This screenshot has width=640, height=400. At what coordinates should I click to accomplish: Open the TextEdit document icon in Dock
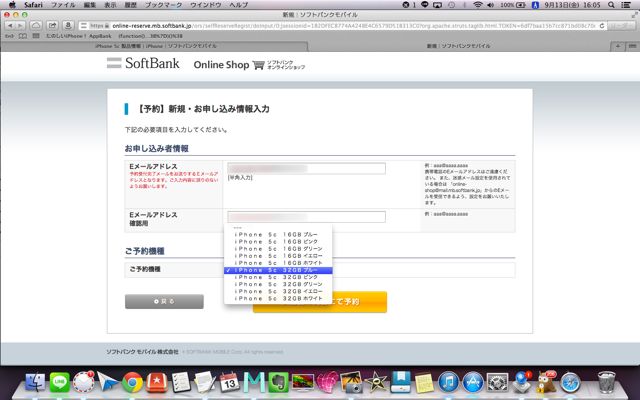click(205, 382)
